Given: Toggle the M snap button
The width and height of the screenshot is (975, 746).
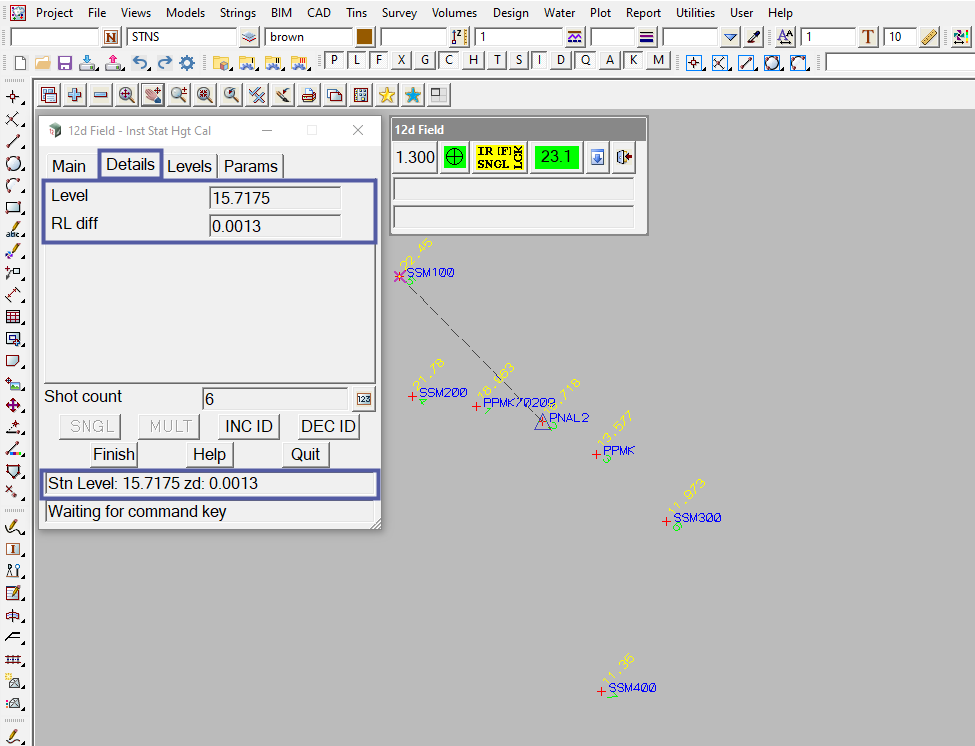Looking at the screenshot, I should click(x=657, y=60).
